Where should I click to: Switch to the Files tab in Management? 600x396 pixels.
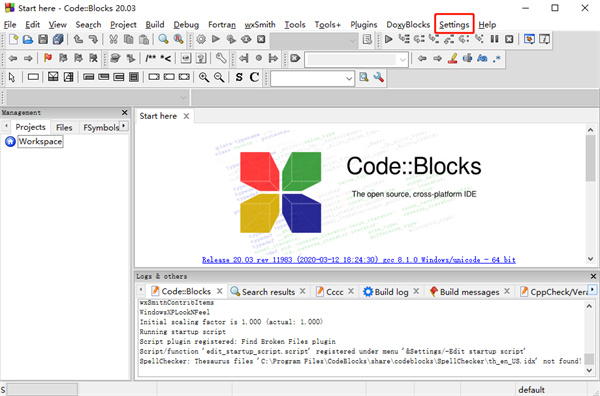click(64, 127)
